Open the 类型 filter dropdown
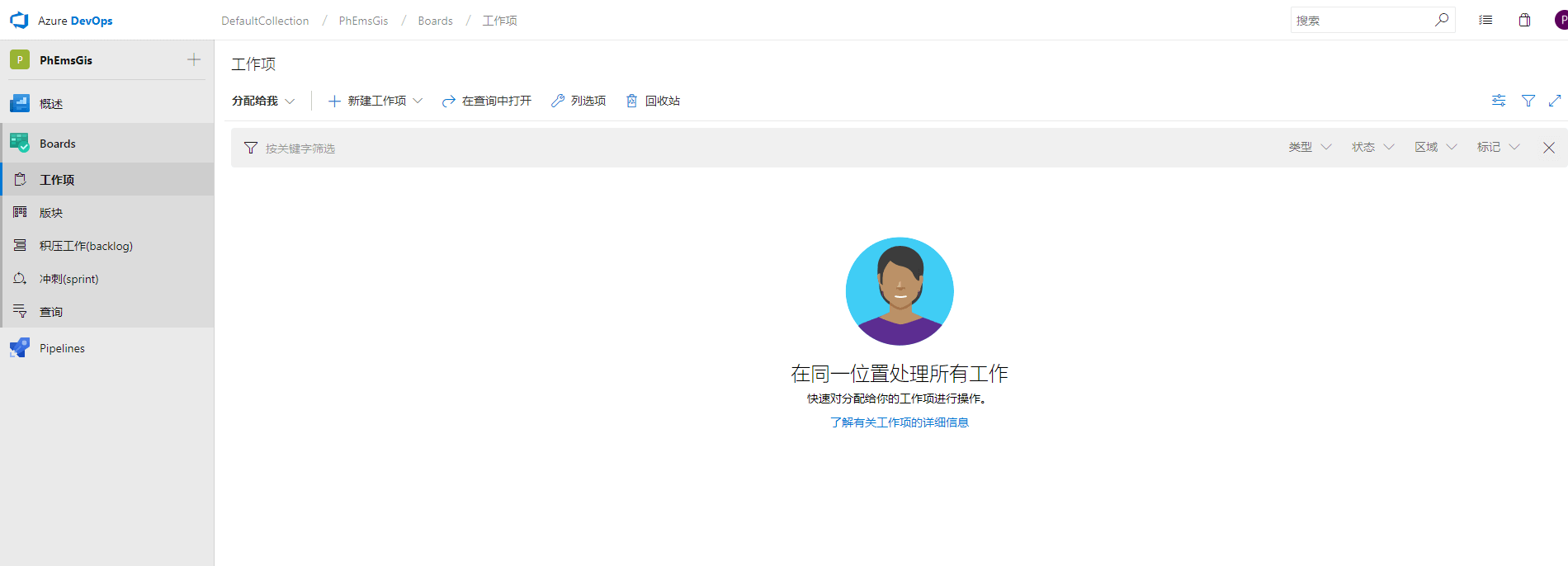The width and height of the screenshot is (1568, 566). coord(1310,147)
